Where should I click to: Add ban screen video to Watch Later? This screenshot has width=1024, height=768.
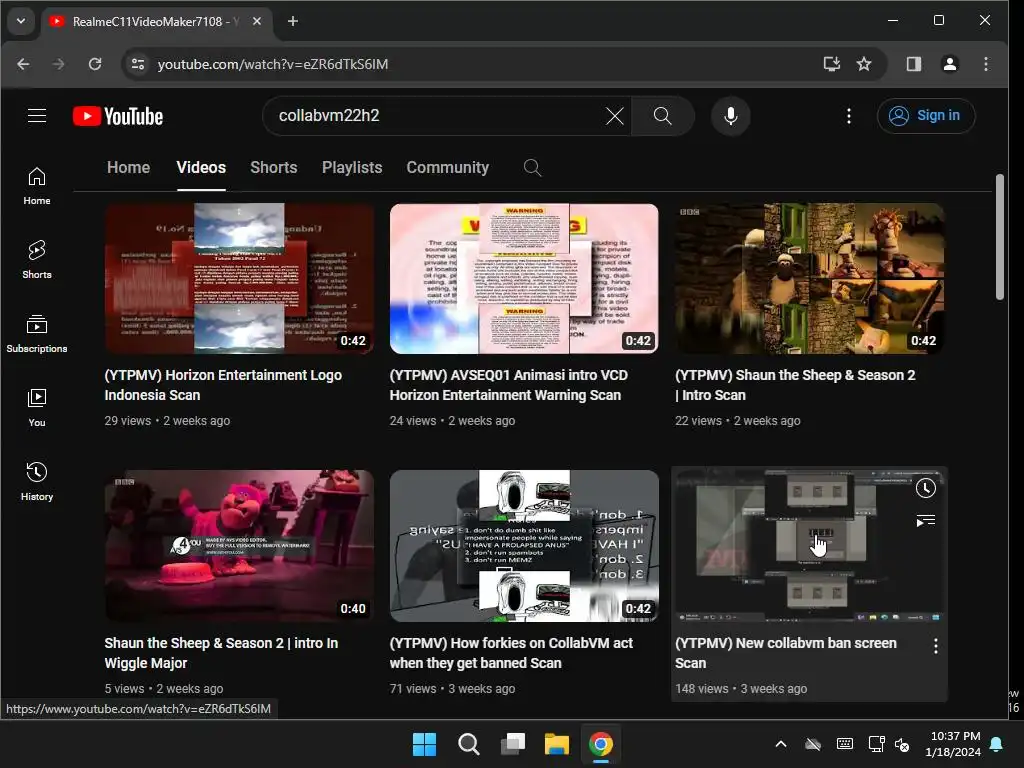pyautogui.click(x=925, y=488)
